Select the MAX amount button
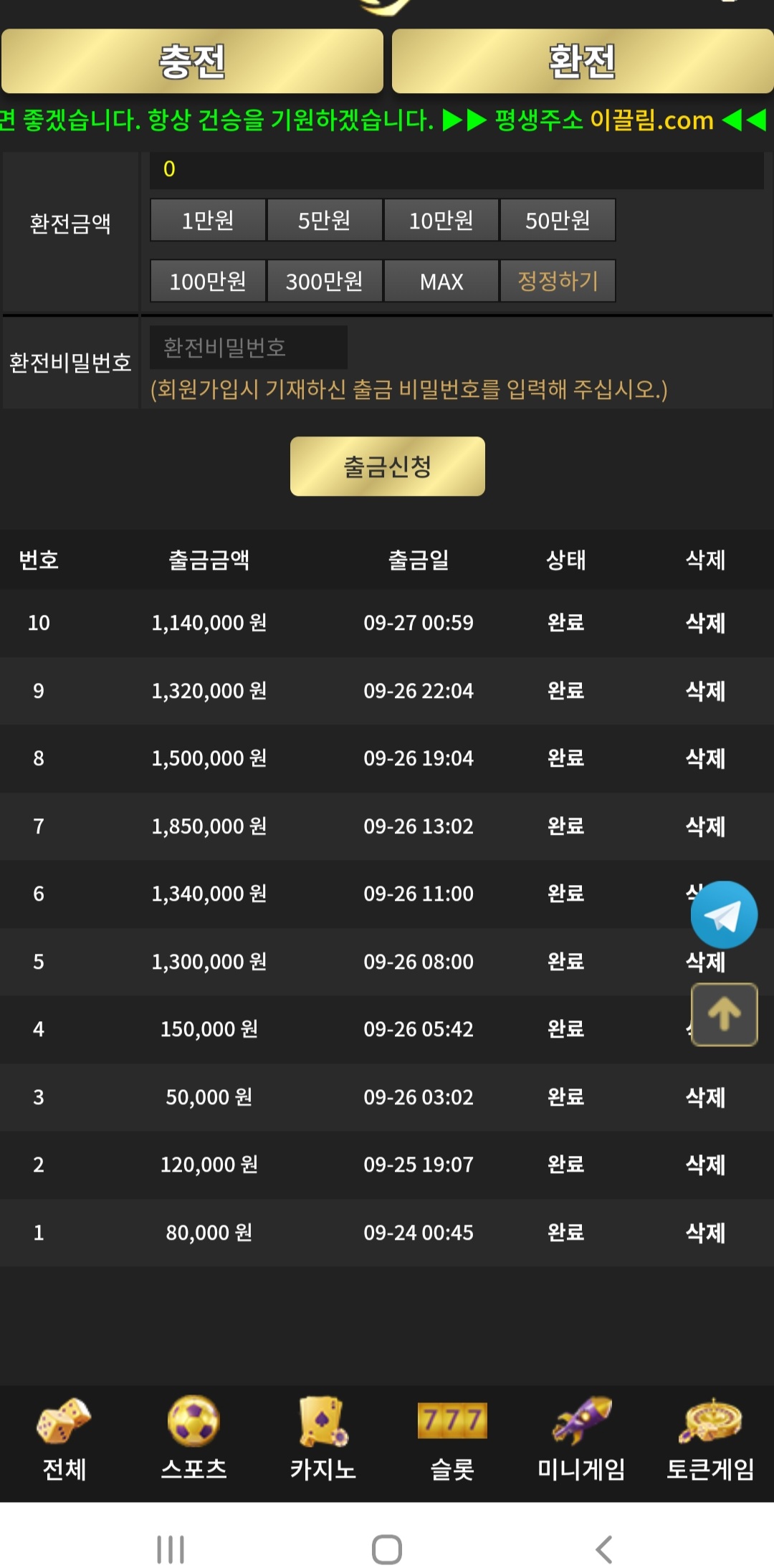The height and width of the screenshot is (1568, 774). tap(441, 281)
